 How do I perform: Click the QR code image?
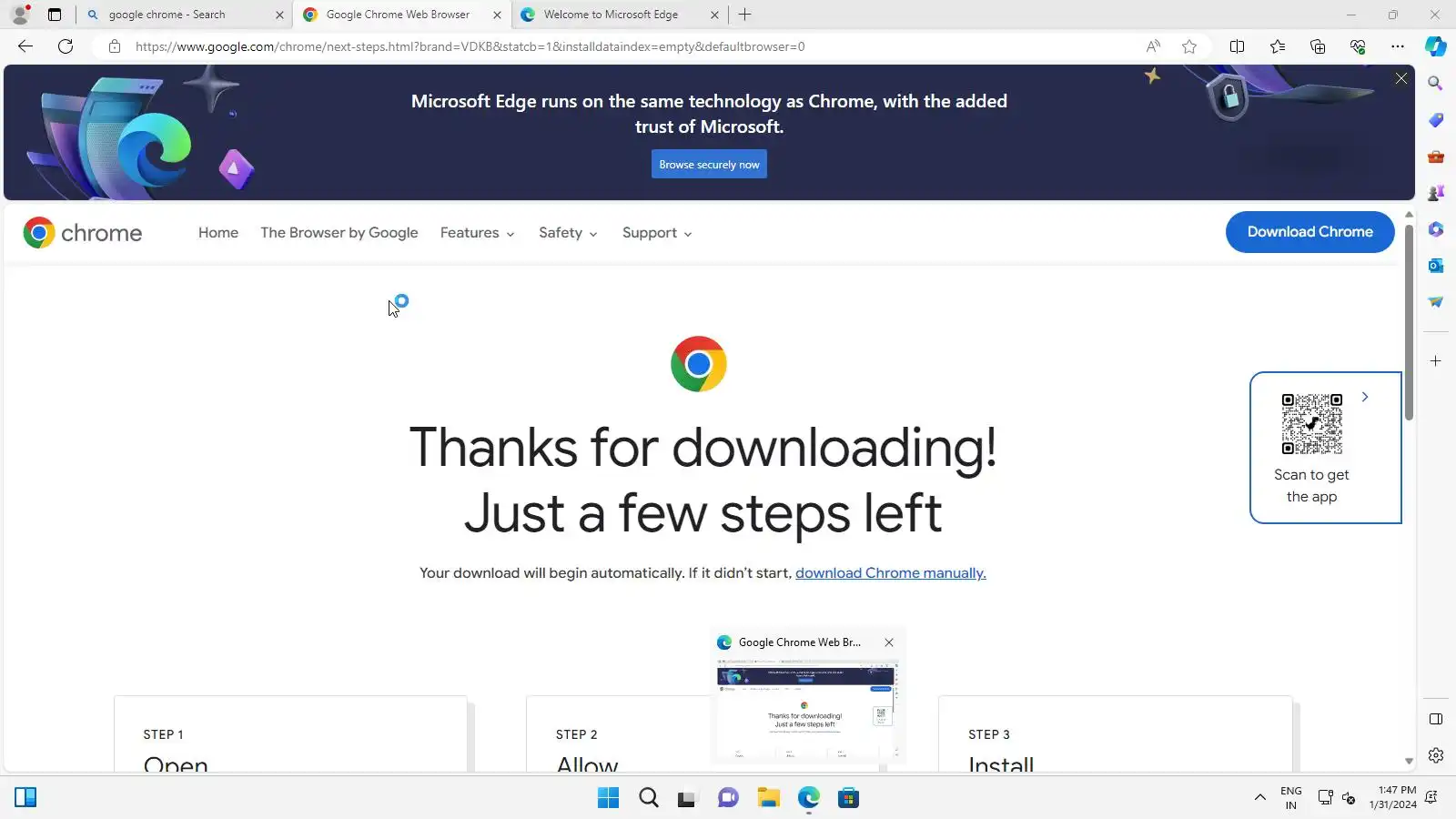tap(1311, 424)
